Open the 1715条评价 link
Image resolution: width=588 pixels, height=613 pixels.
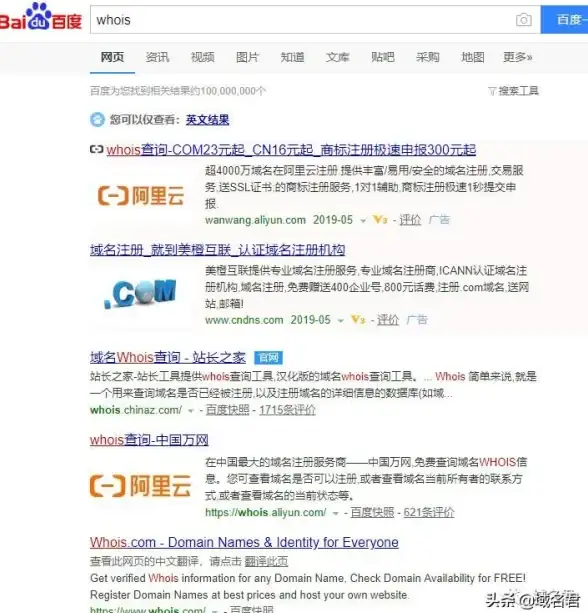click(287, 410)
